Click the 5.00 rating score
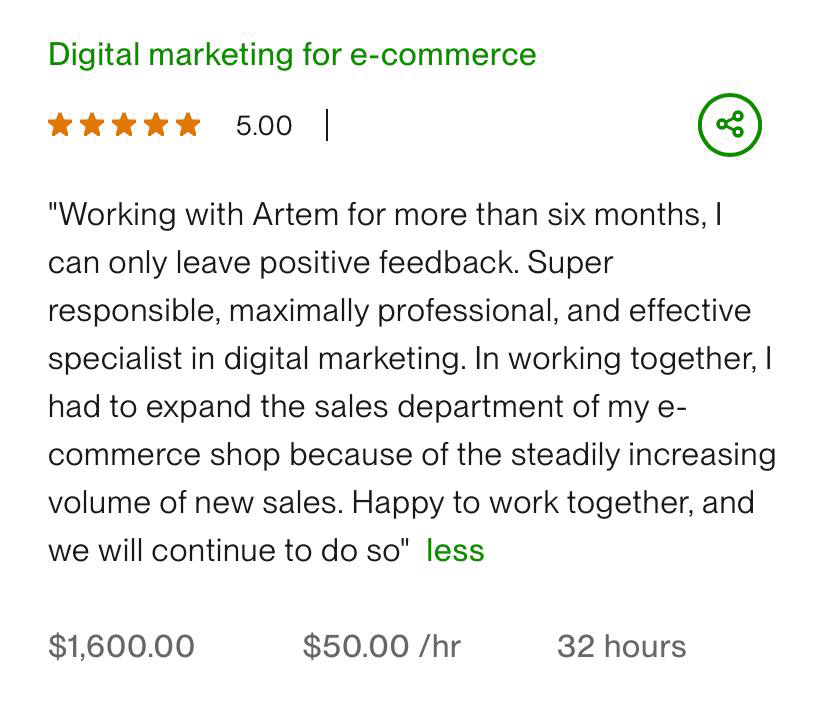This screenshot has height=712, width=828. [264, 126]
